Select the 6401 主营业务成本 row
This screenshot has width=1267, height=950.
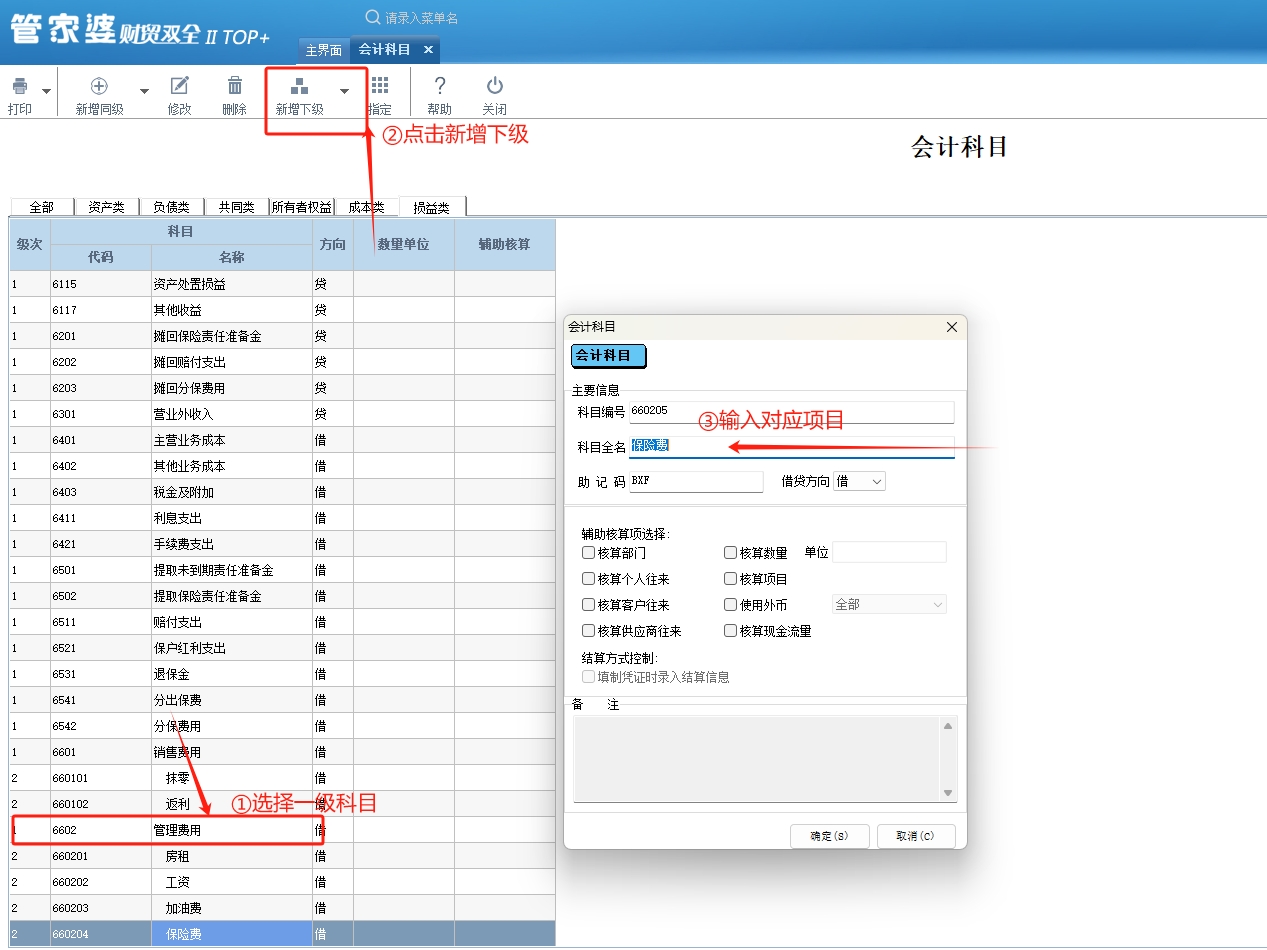(282, 440)
